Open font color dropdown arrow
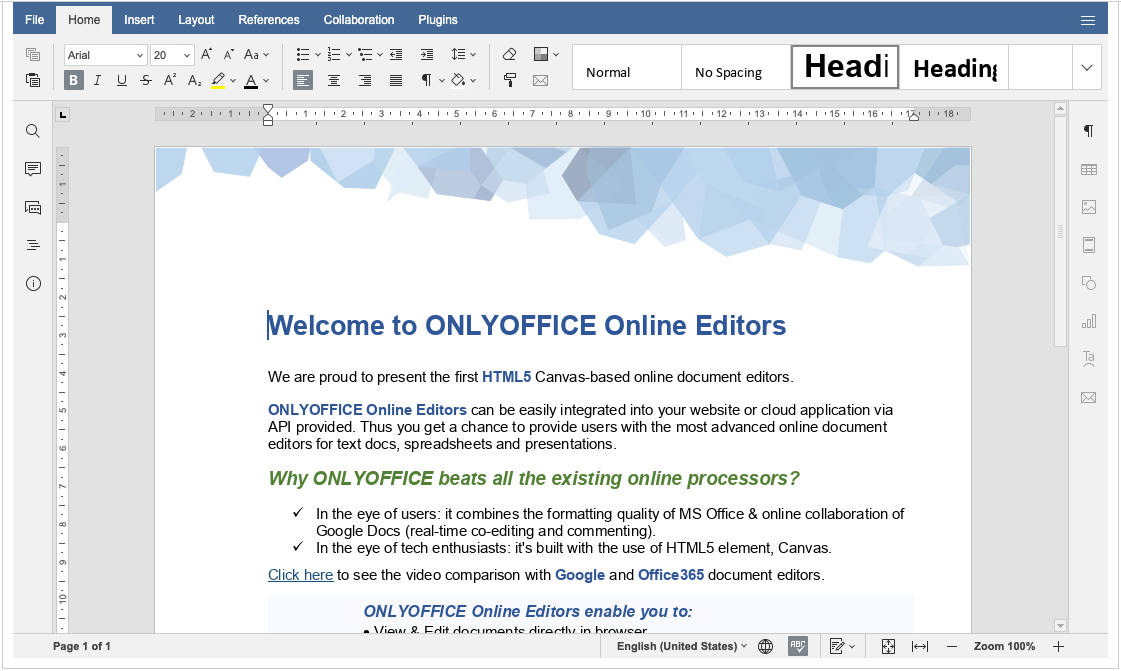This screenshot has height=671, width=1121. click(266, 80)
